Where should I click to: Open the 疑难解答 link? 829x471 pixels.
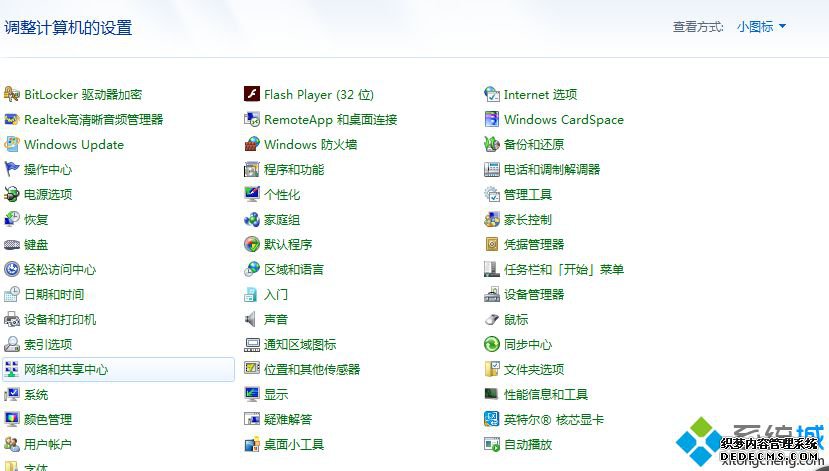coord(288,419)
